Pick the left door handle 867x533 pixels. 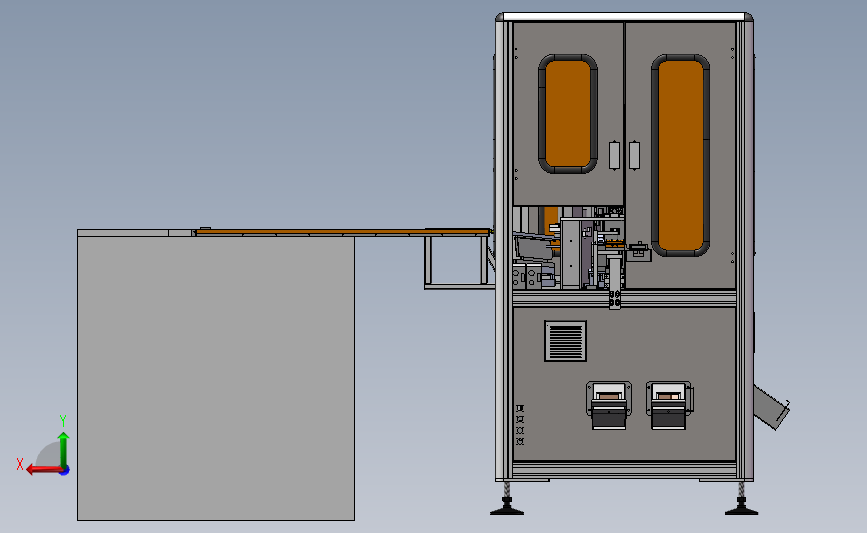[614, 155]
